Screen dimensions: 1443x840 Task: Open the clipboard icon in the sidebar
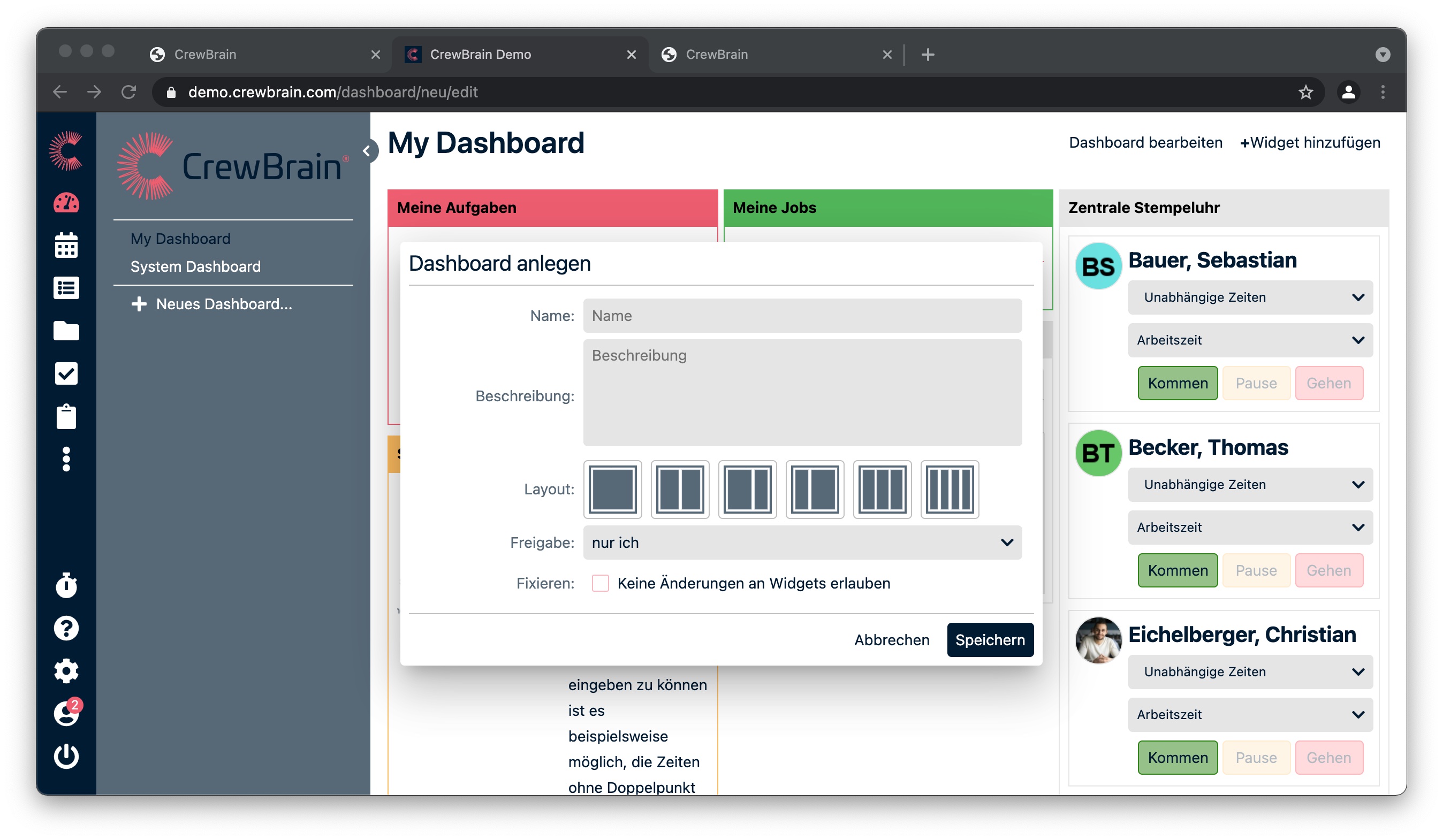click(66, 417)
